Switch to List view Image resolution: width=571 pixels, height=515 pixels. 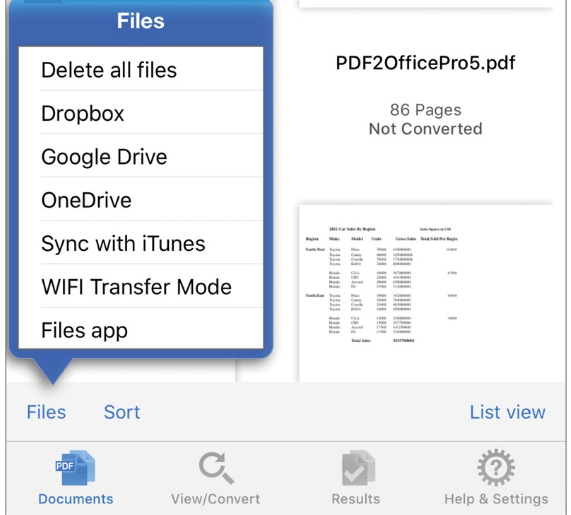pyautogui.click(x=507, y=412)
